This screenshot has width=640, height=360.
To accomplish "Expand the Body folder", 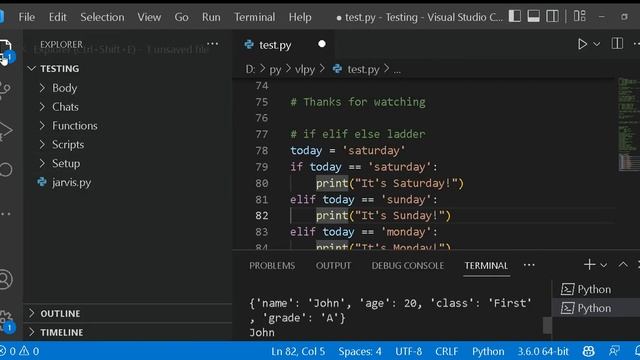I will 128,88.
